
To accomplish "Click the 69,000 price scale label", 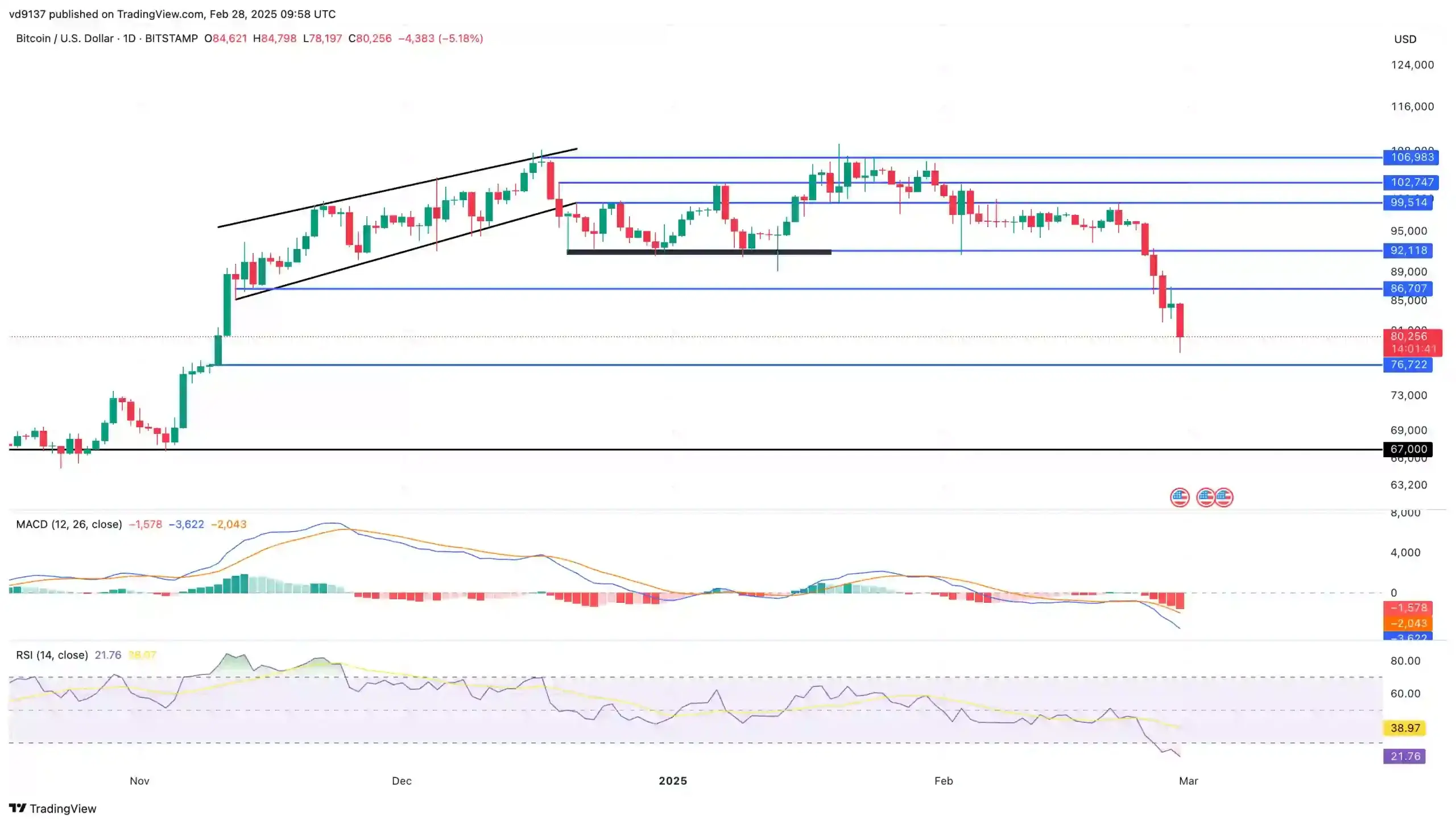I will [x=1409, y=430].
